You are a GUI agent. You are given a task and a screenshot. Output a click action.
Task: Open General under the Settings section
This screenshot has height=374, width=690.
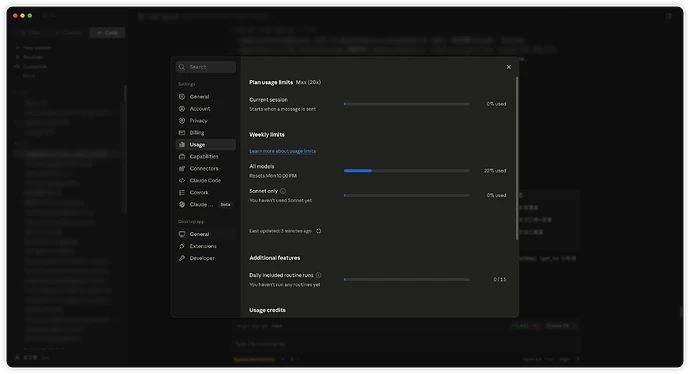[x=206, y=96]
